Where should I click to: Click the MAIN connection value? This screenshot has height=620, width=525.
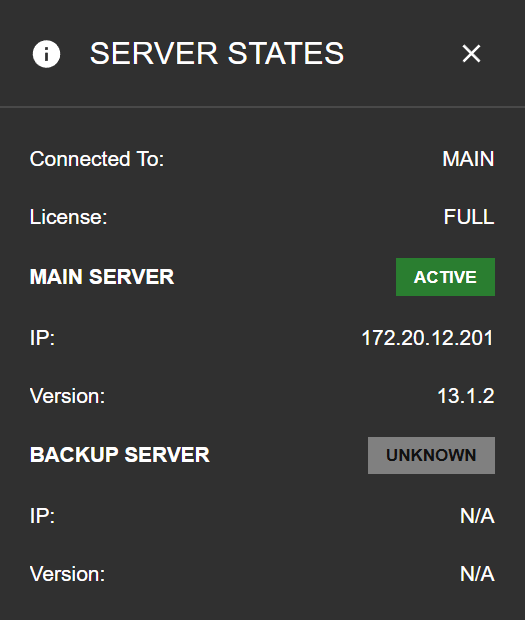coord(468,159)
